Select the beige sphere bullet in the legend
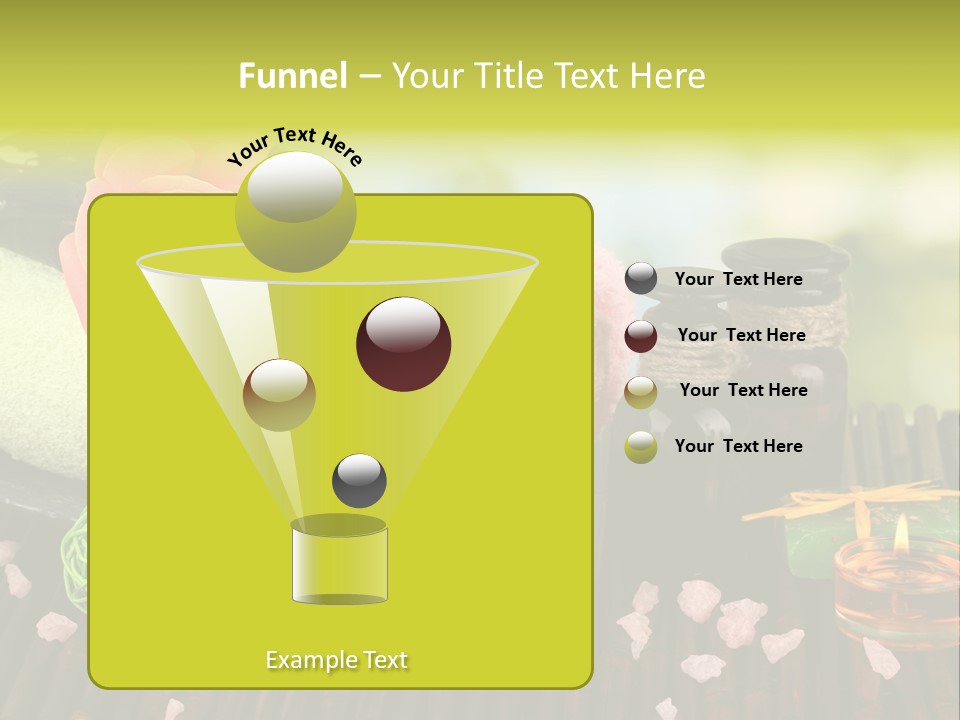Viewport: 960px width, 720px height. coord(643,391)
